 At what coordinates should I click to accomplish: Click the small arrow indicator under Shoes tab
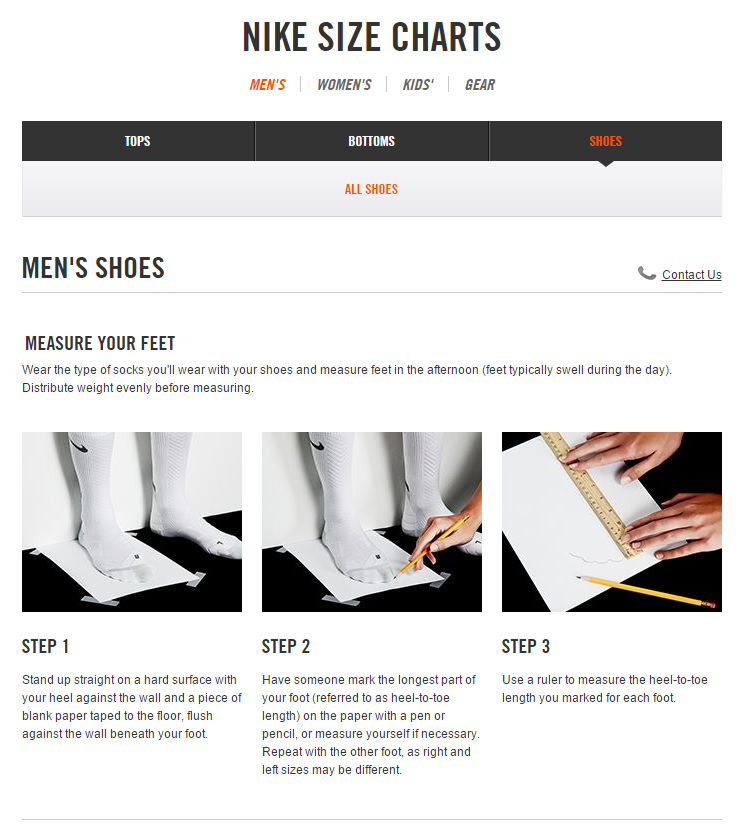tap(606, 164)
